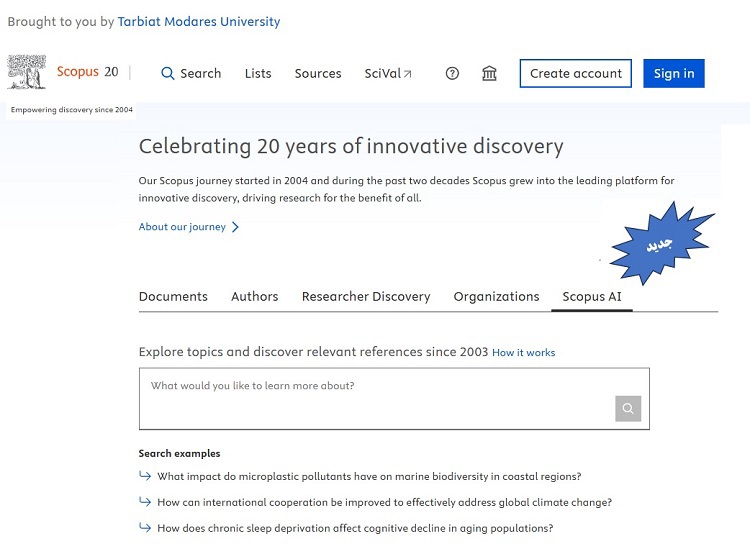
Task: Click the arrow icon beside SciVal
Action: tap(407, 74)
